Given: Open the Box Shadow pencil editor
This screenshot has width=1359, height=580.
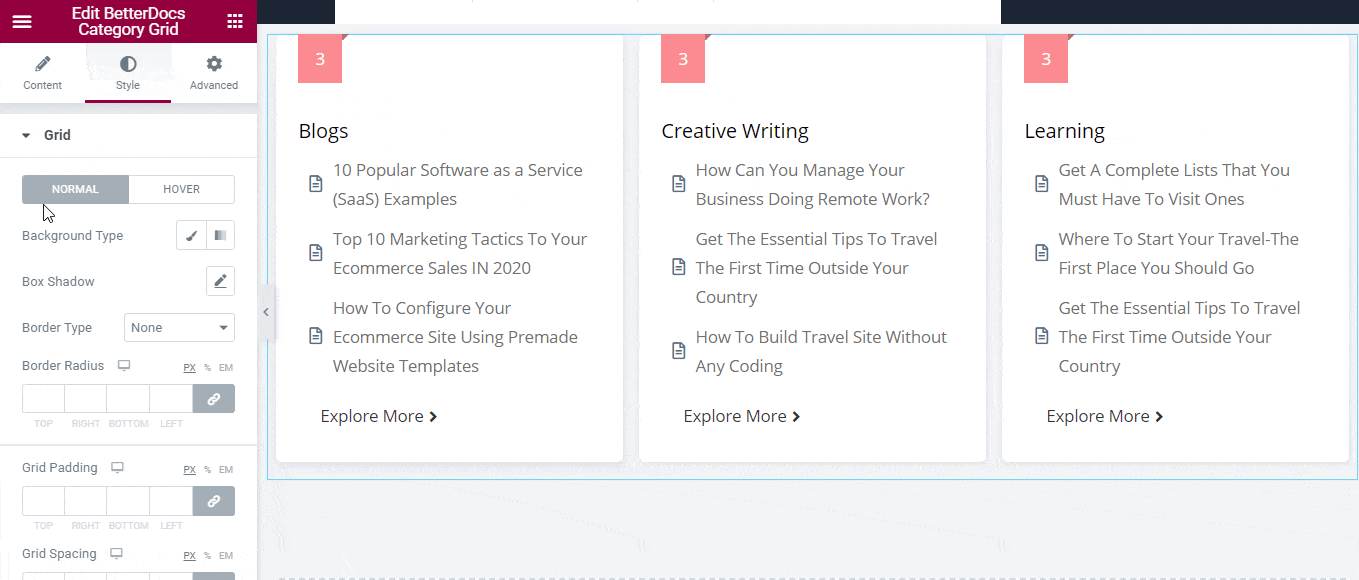Looking at the screenshot, I should [220, 281].
